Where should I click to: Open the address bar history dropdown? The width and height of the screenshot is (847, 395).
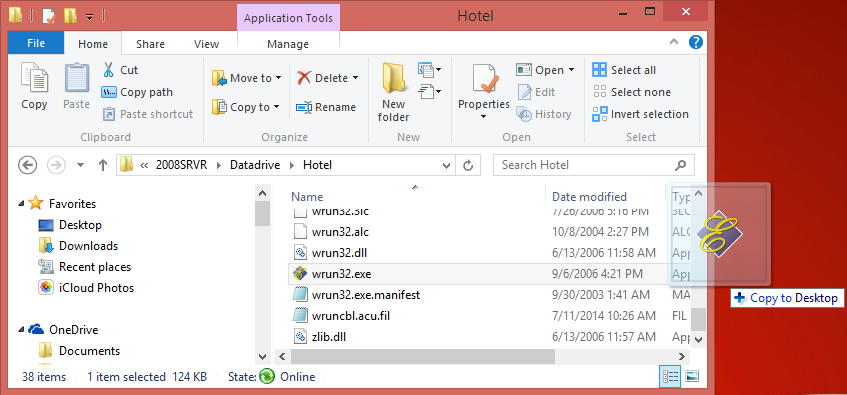(446, 165)
